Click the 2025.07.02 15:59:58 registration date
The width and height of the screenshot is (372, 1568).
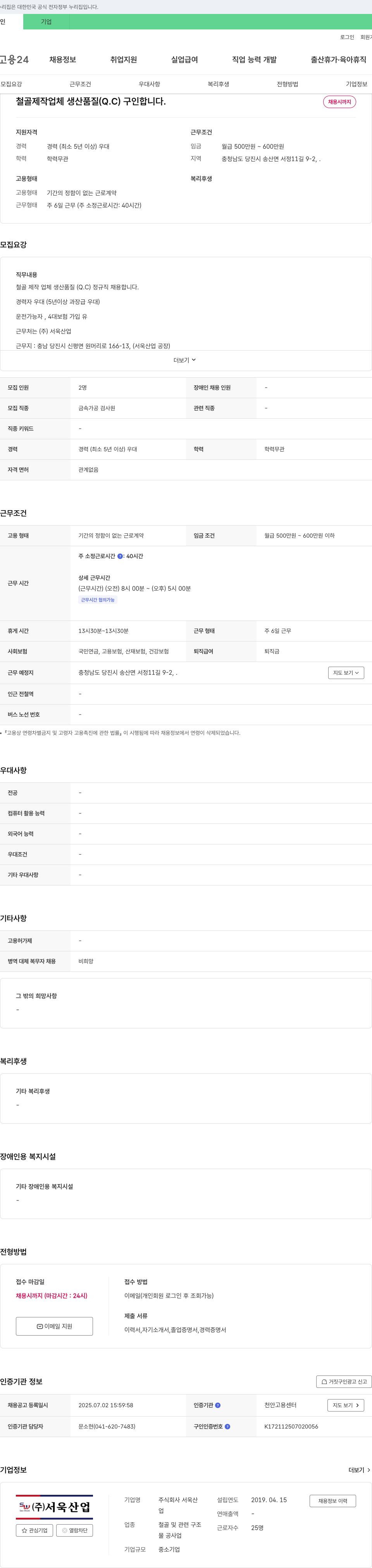[x=106, y=1405]
